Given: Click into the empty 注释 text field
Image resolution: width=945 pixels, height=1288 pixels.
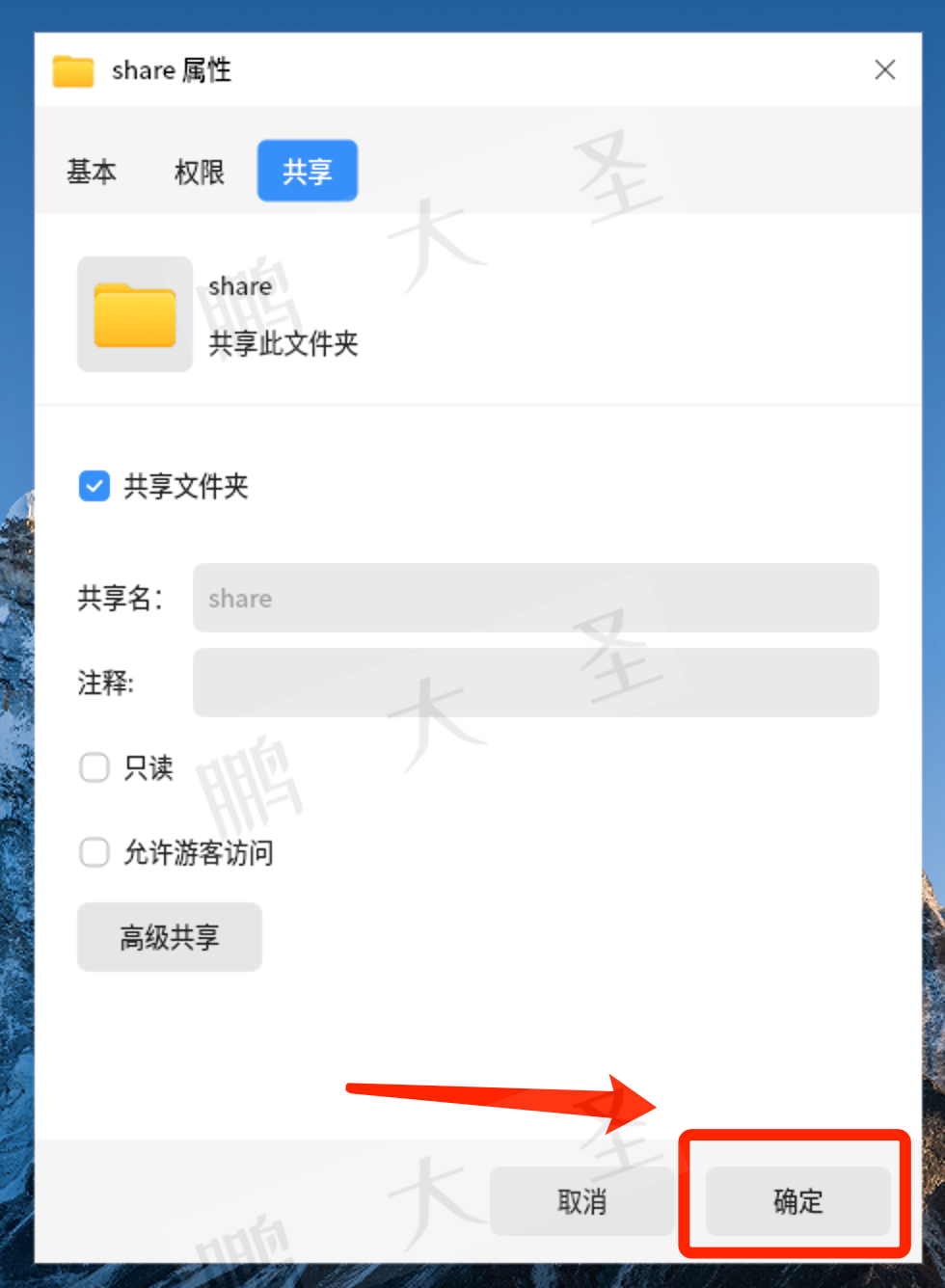Looking at the screenshot, I should tap(536, 683).
